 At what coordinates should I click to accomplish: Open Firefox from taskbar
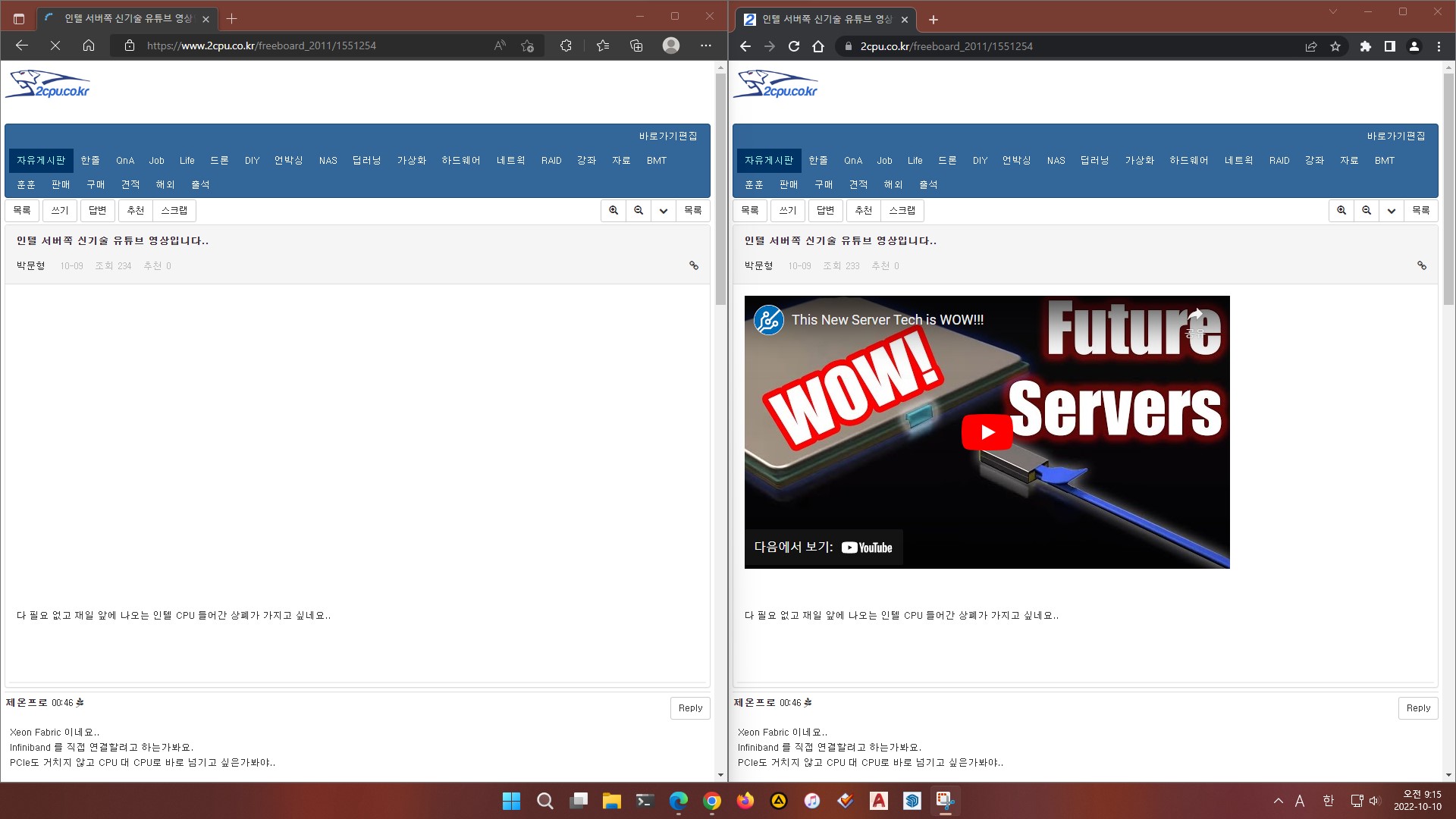pos(745,801)
